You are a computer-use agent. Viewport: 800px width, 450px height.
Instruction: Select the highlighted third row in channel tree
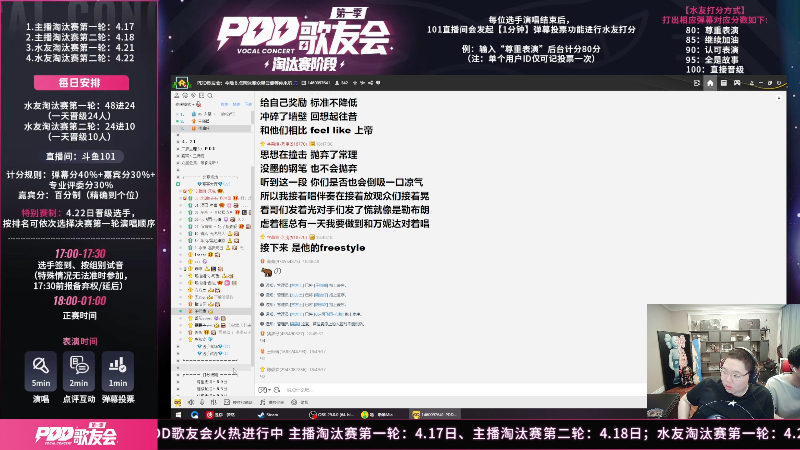(212, 129)
